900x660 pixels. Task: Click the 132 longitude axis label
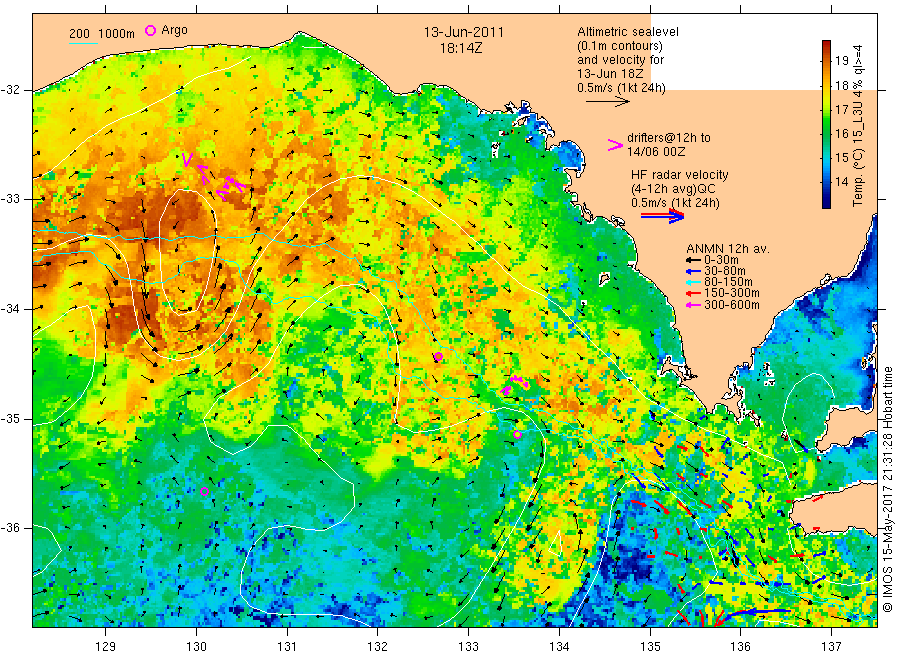coord(378,647)
